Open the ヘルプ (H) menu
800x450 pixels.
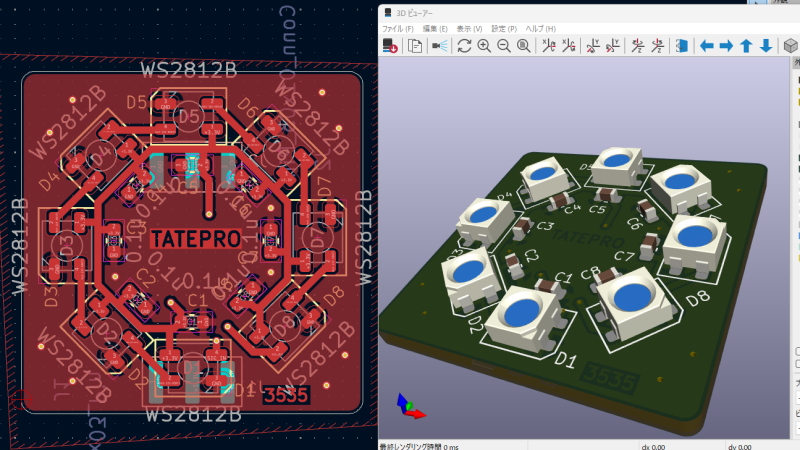click(540, 29)
